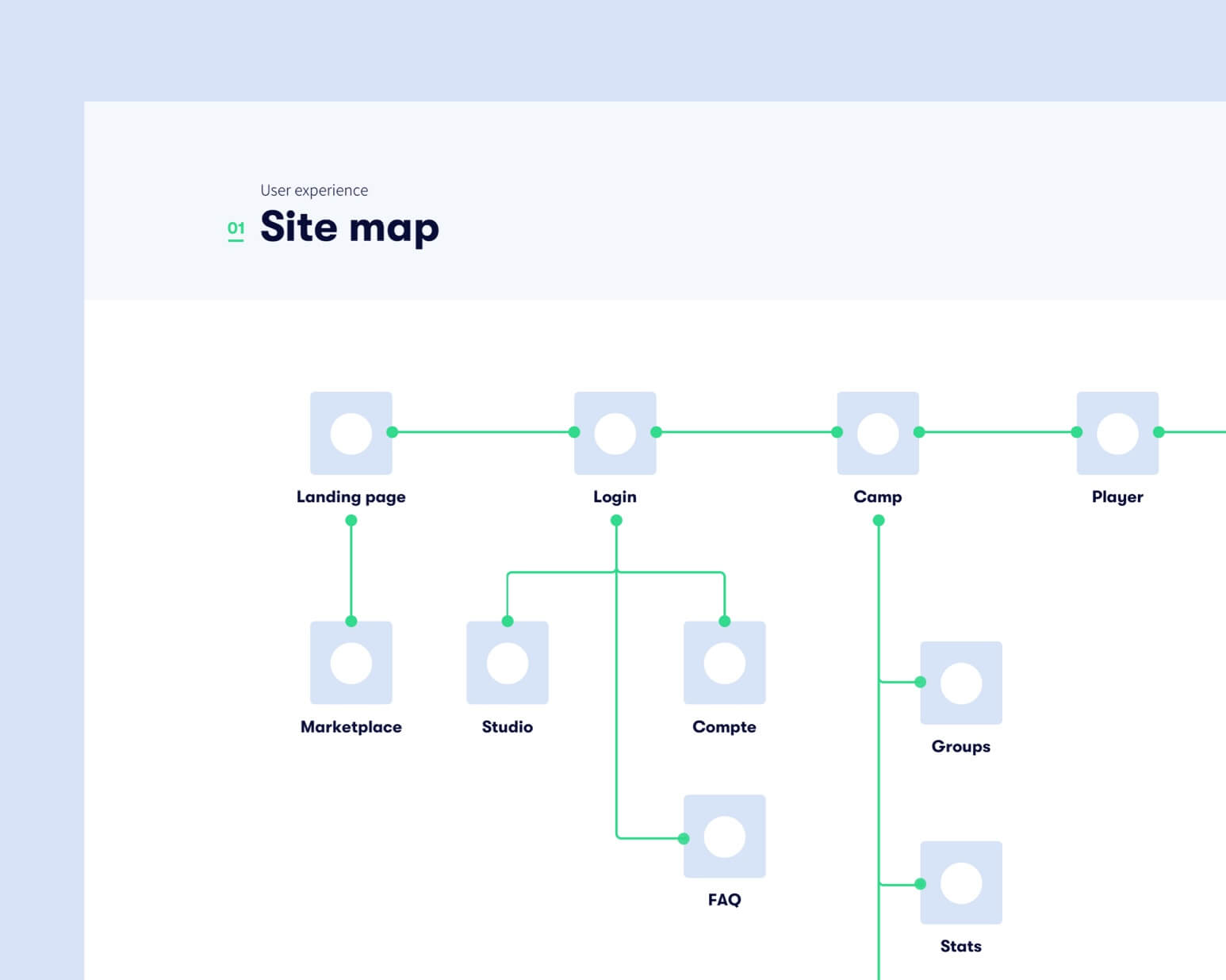This screenshot has height=980, width=1226.
Task: Select the Studio node icon
Action: pyautogui.click(x=508, y=663)
